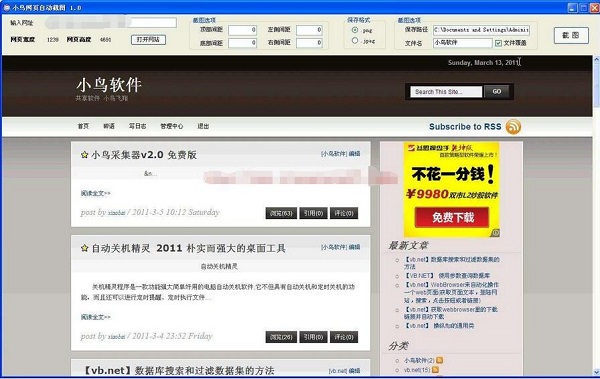The height and width of the screenshot is (379, 600).
Task: Click the star icon beside 自动关机精灵 2011
Action: pyautogui.click(x=85, y=248)
